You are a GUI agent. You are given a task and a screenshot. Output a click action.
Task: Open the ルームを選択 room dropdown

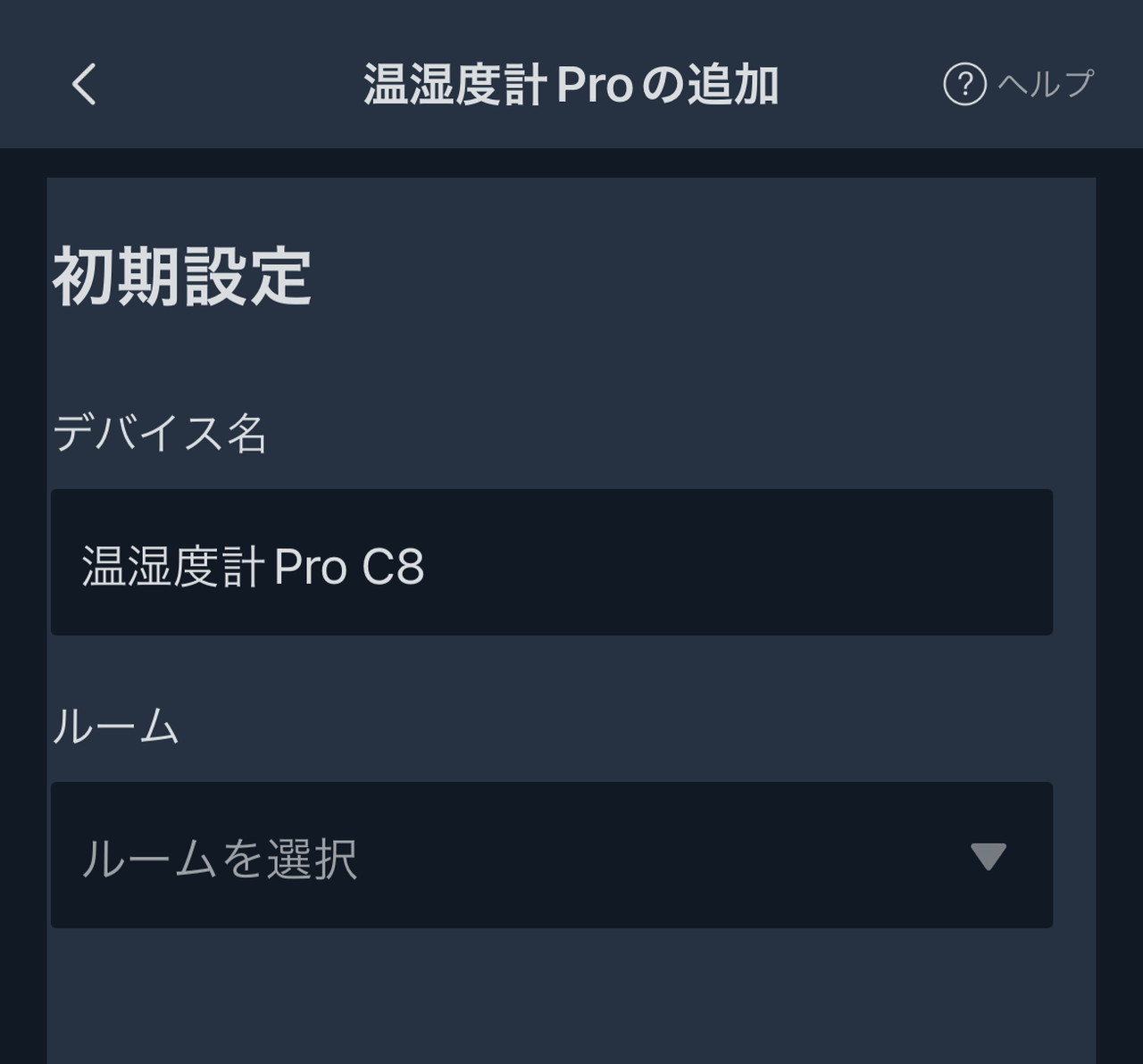(552, 855)
